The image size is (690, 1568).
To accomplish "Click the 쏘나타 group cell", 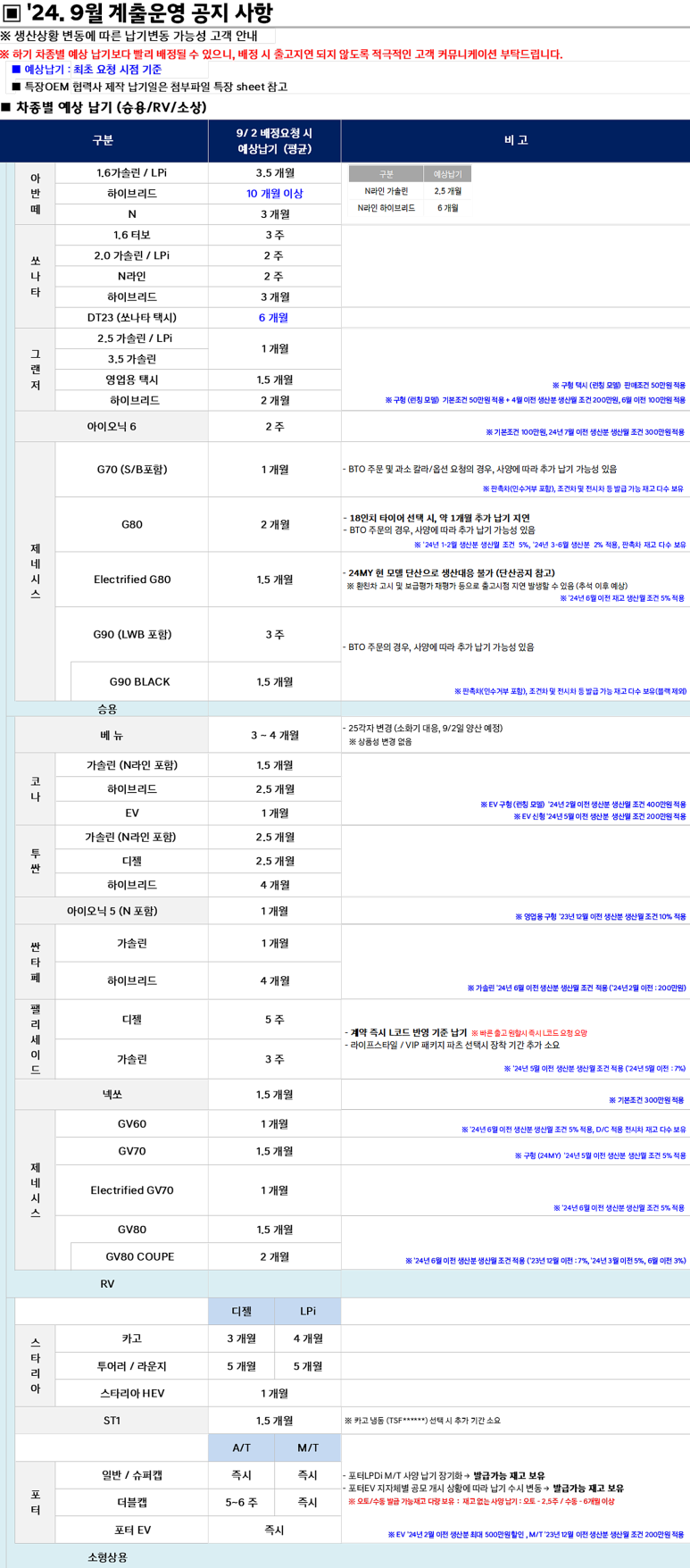I will click(x=36, y=277).
